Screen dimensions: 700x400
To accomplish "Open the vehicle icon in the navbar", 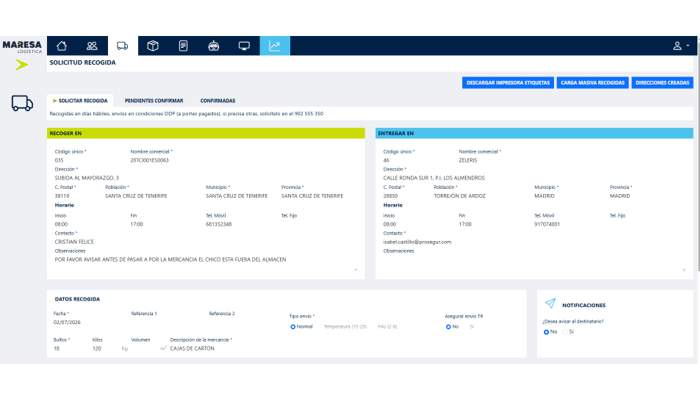I will [x=213, y=46].
